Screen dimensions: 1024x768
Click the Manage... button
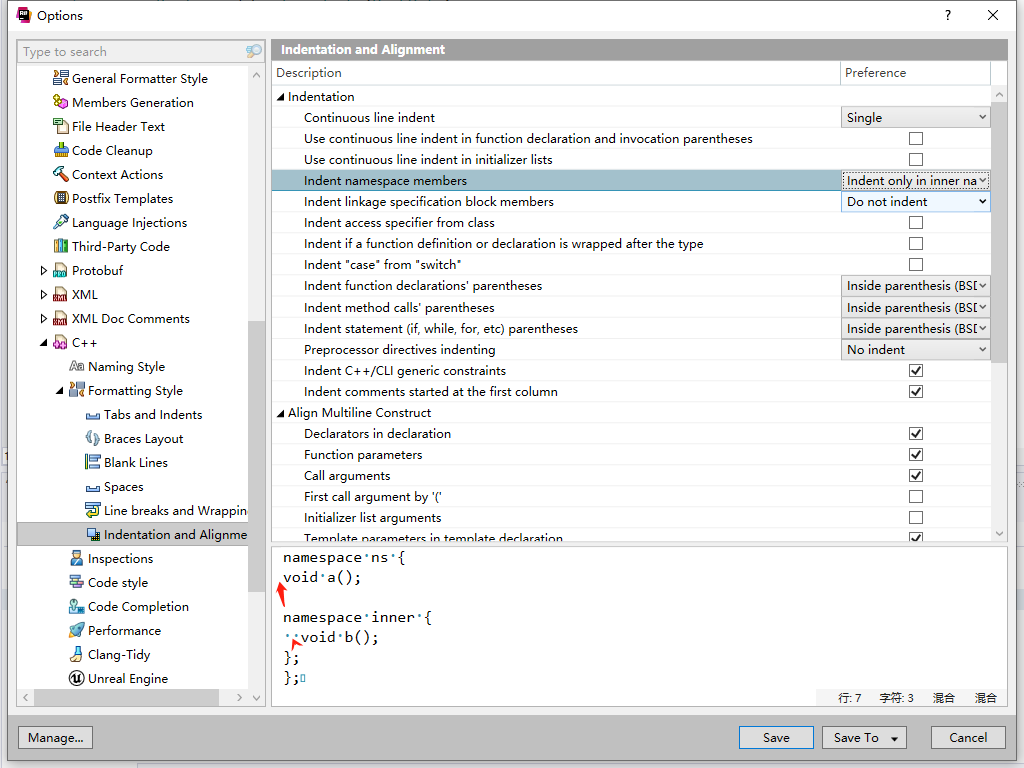tap(55, 737)
